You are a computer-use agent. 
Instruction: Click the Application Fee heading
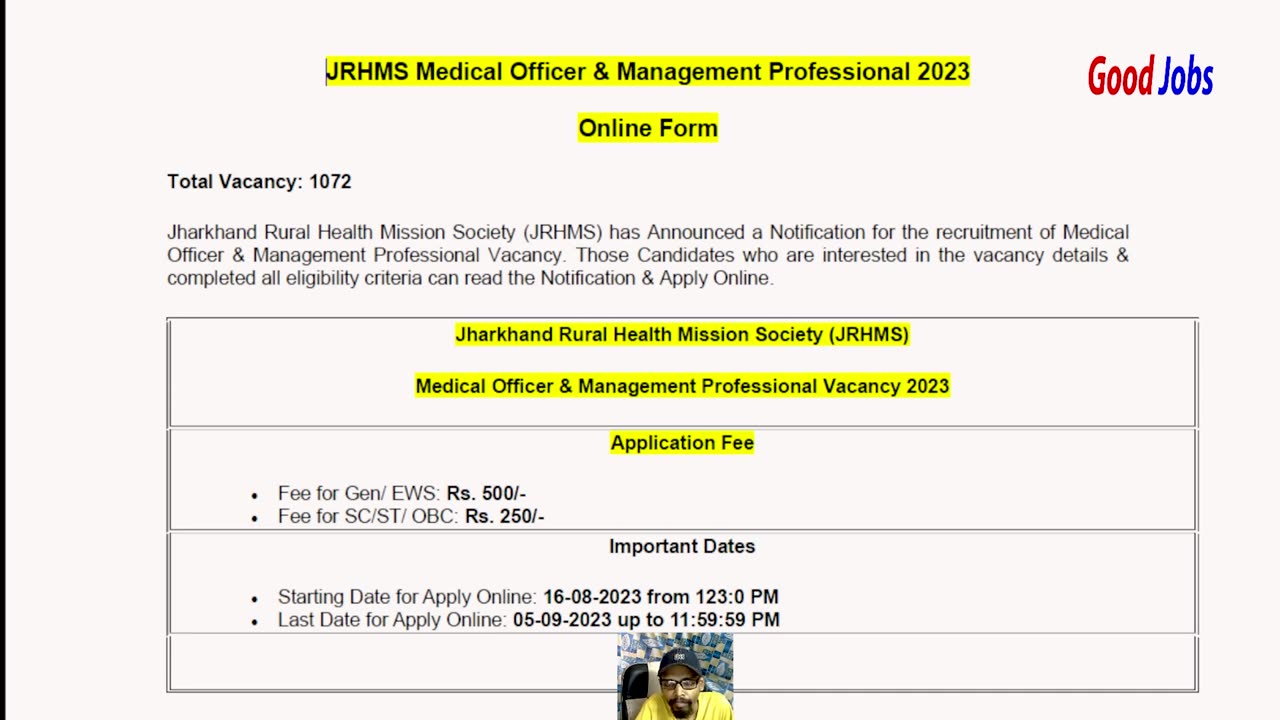(x=682, y=443)
